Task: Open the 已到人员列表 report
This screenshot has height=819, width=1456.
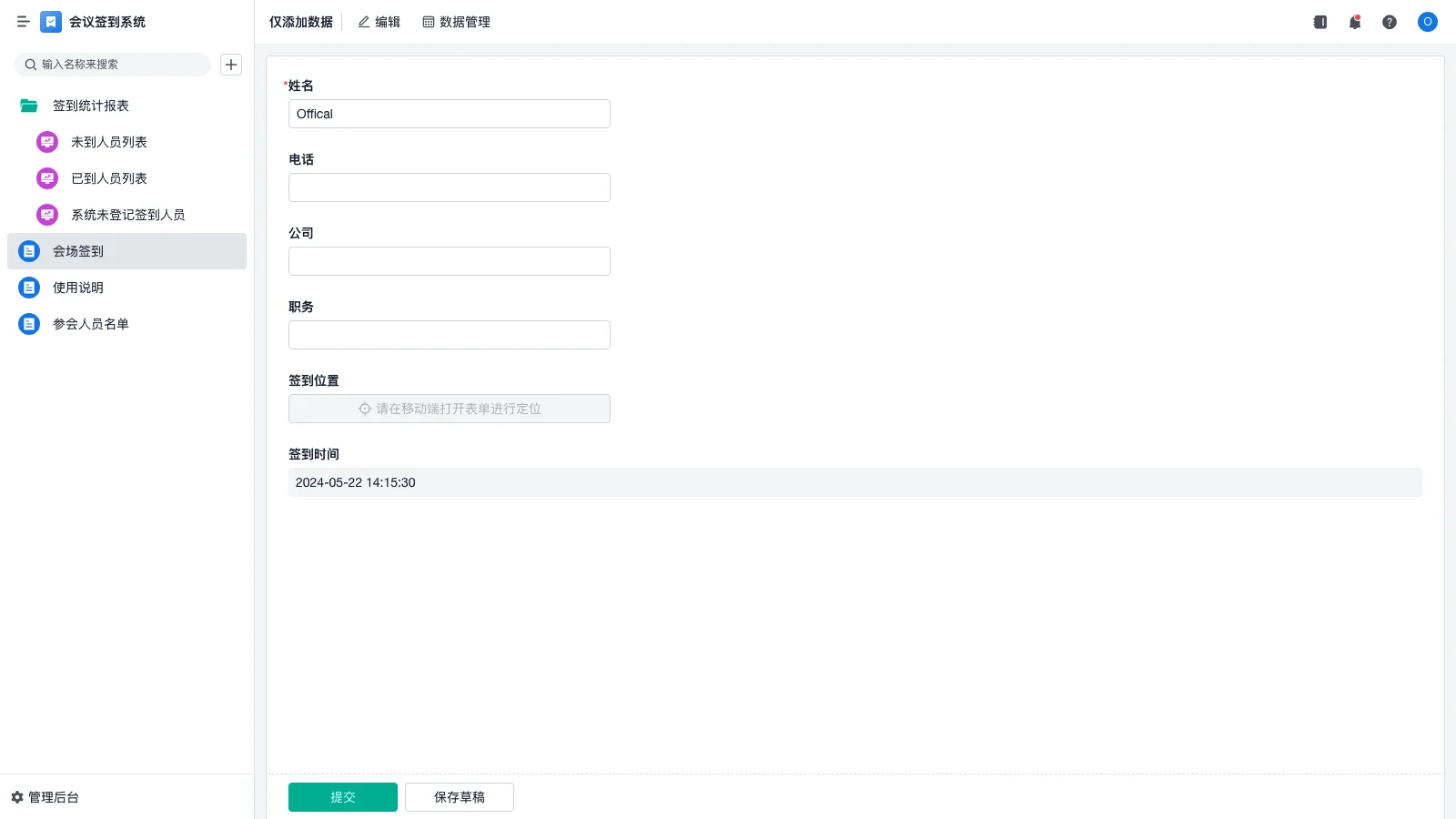Action: point(109,178)
